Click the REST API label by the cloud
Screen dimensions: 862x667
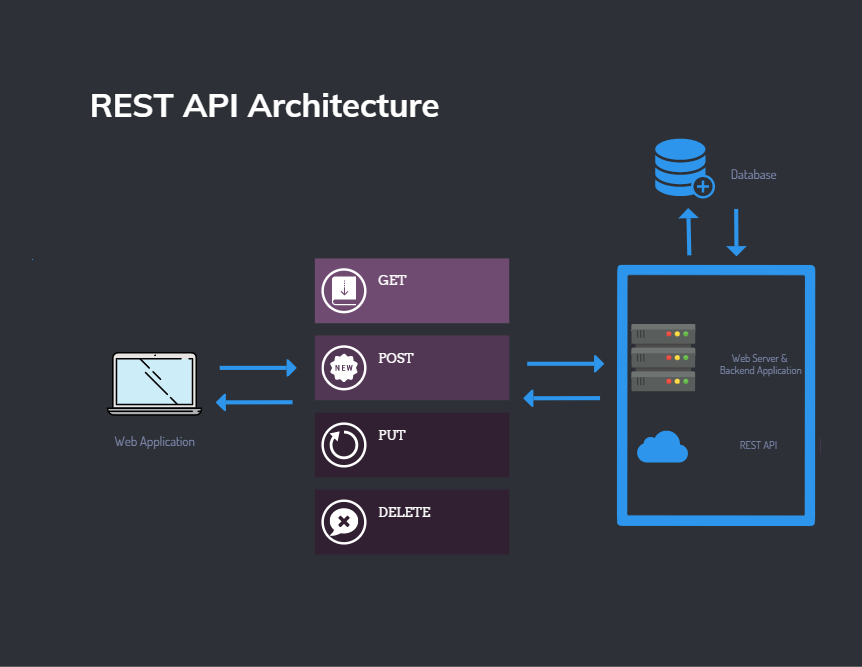pyautogui.click(x=758, y=445)
